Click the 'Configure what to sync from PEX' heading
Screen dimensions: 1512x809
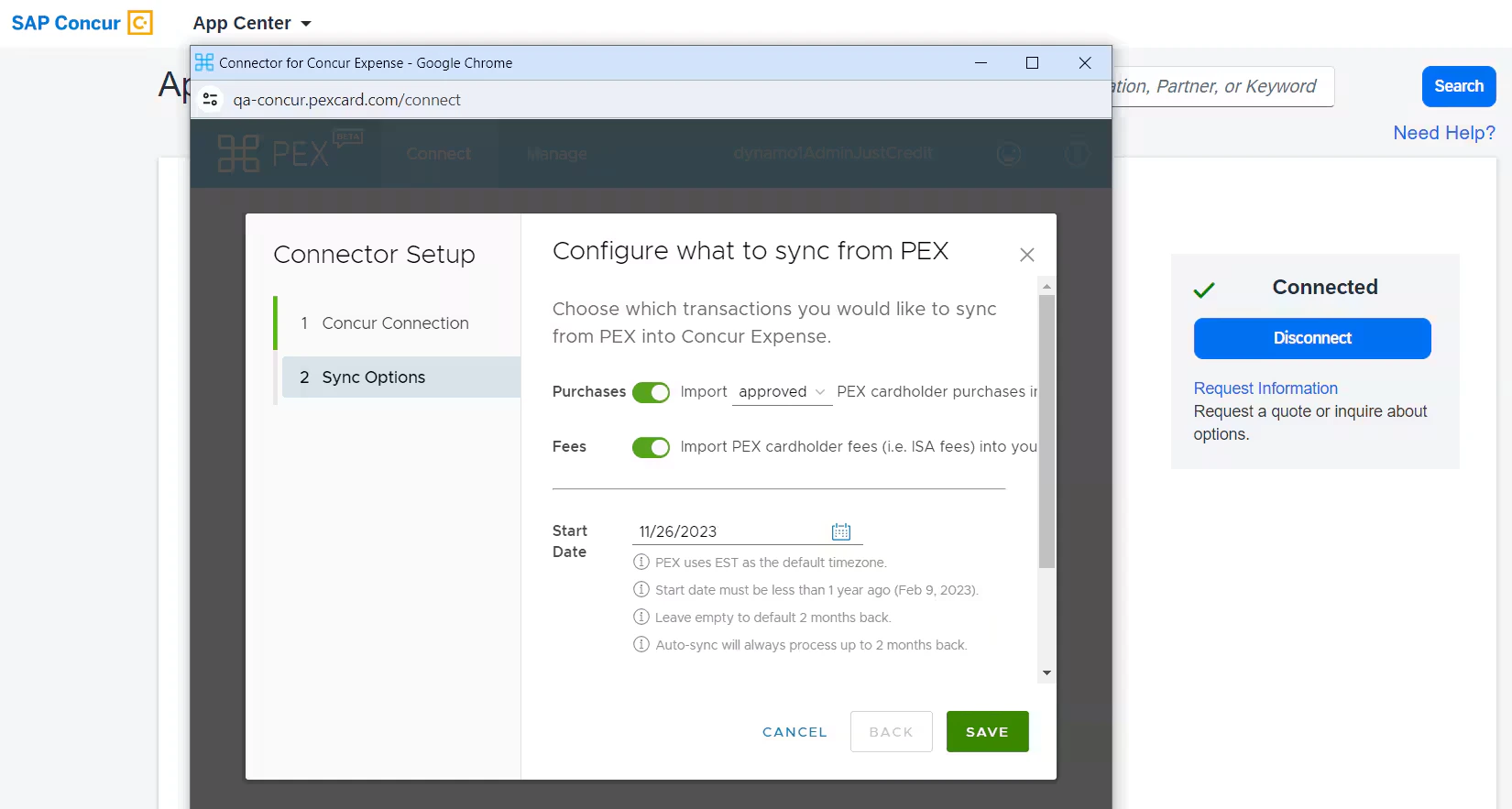[x=751, y=251]
